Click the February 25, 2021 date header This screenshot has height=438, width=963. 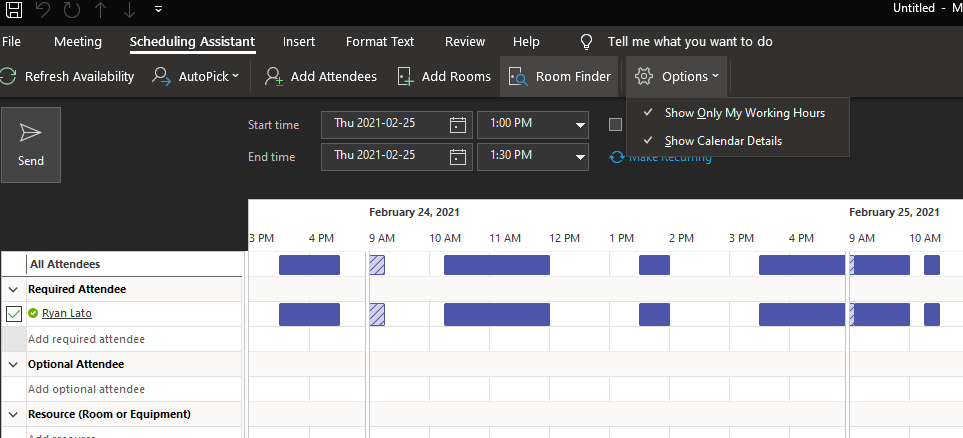(x=894, y=213)
